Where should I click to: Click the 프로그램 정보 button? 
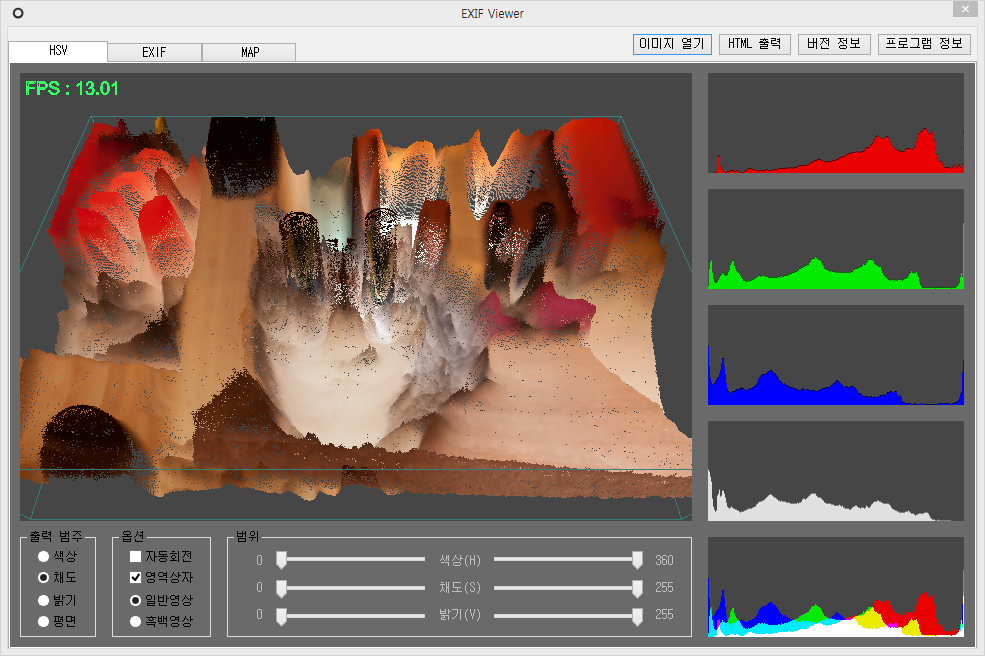coord(923,44)
